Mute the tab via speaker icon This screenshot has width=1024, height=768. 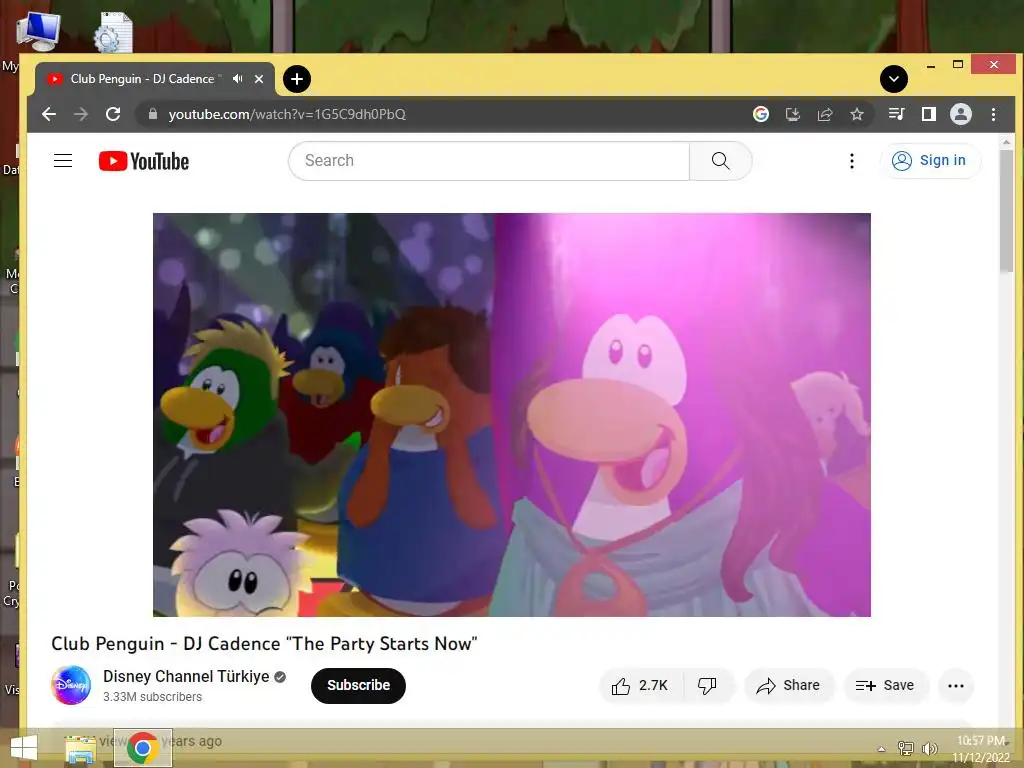click(x=238, y=78)
